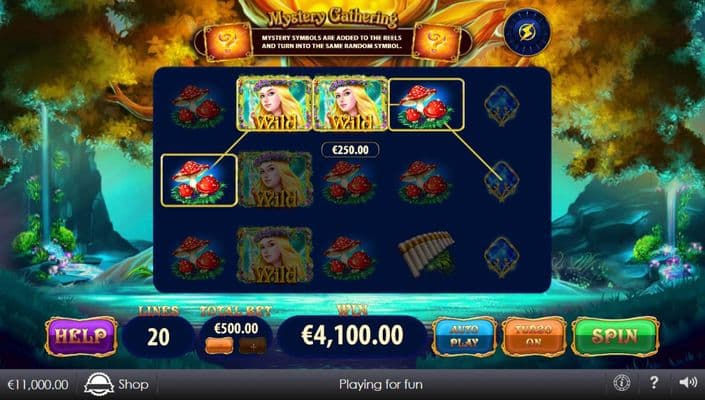Click the first top-row Wild fairy symbol
705x400 pixels.
point(274,104)
